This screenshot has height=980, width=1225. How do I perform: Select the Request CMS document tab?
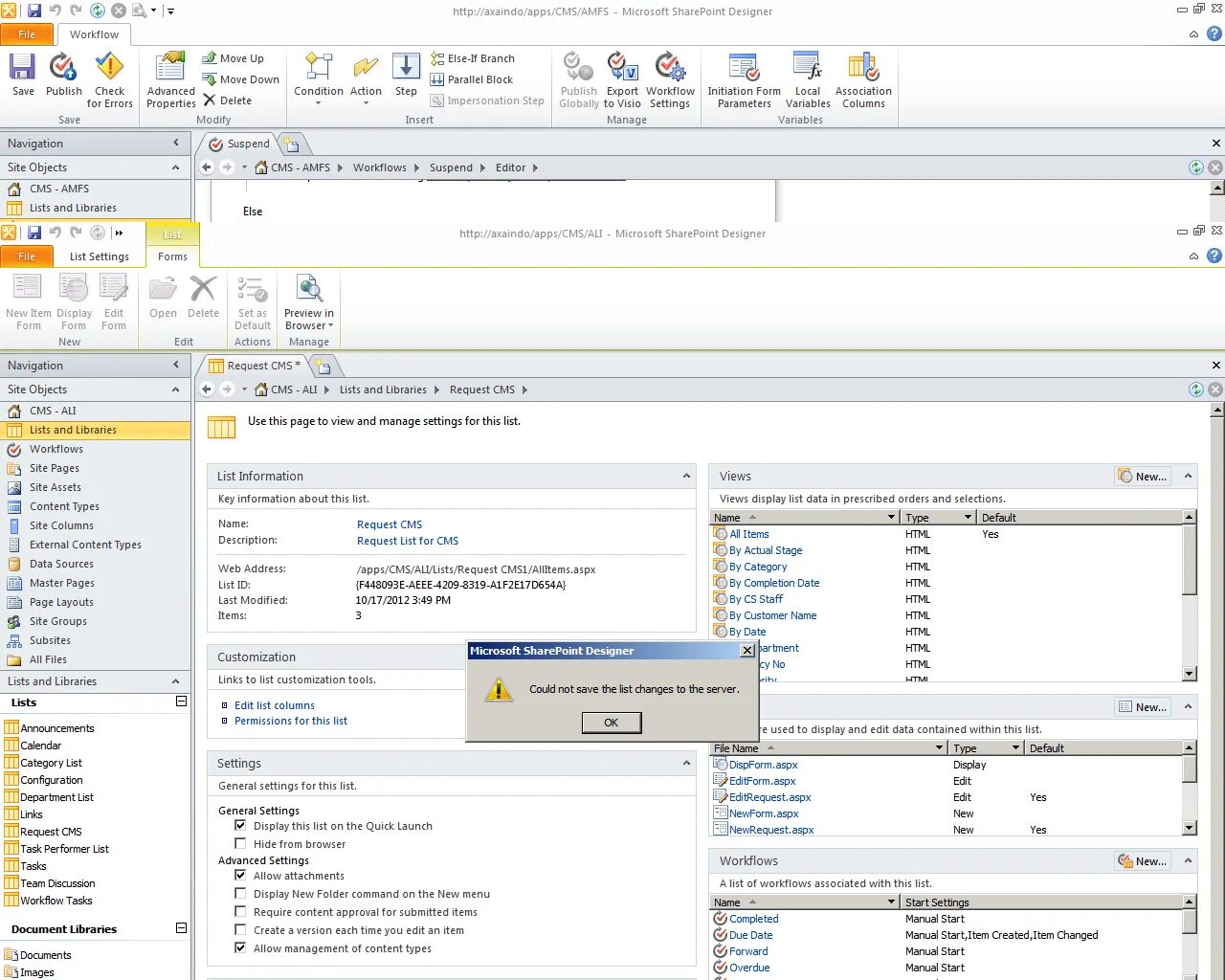(257, 366)
